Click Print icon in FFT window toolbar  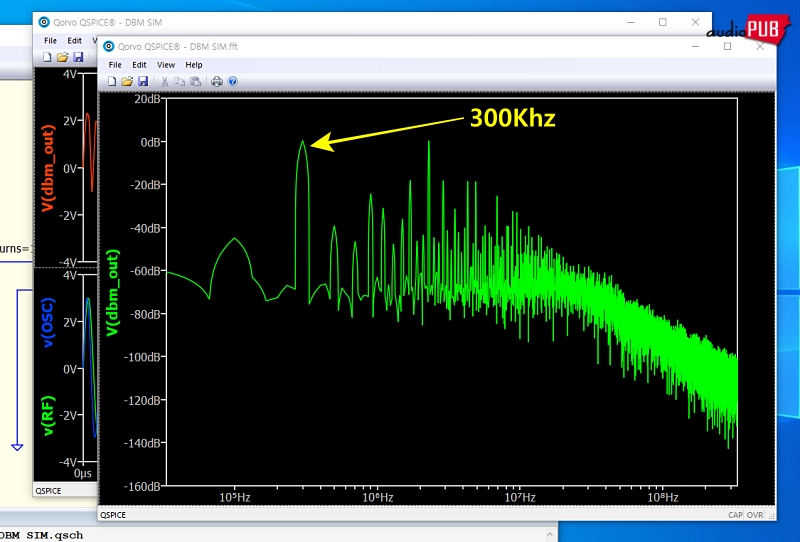(x=217, y=81)
